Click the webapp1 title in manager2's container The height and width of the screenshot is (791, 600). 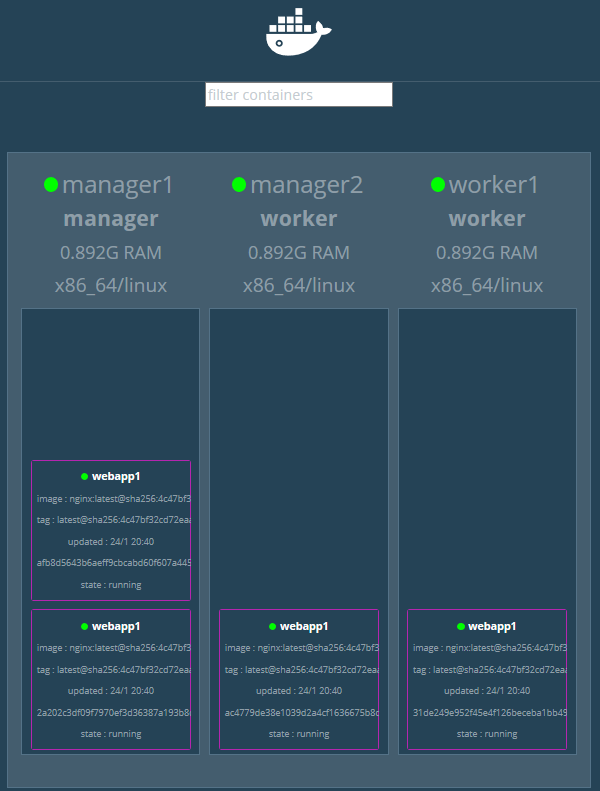click(304, 626)
